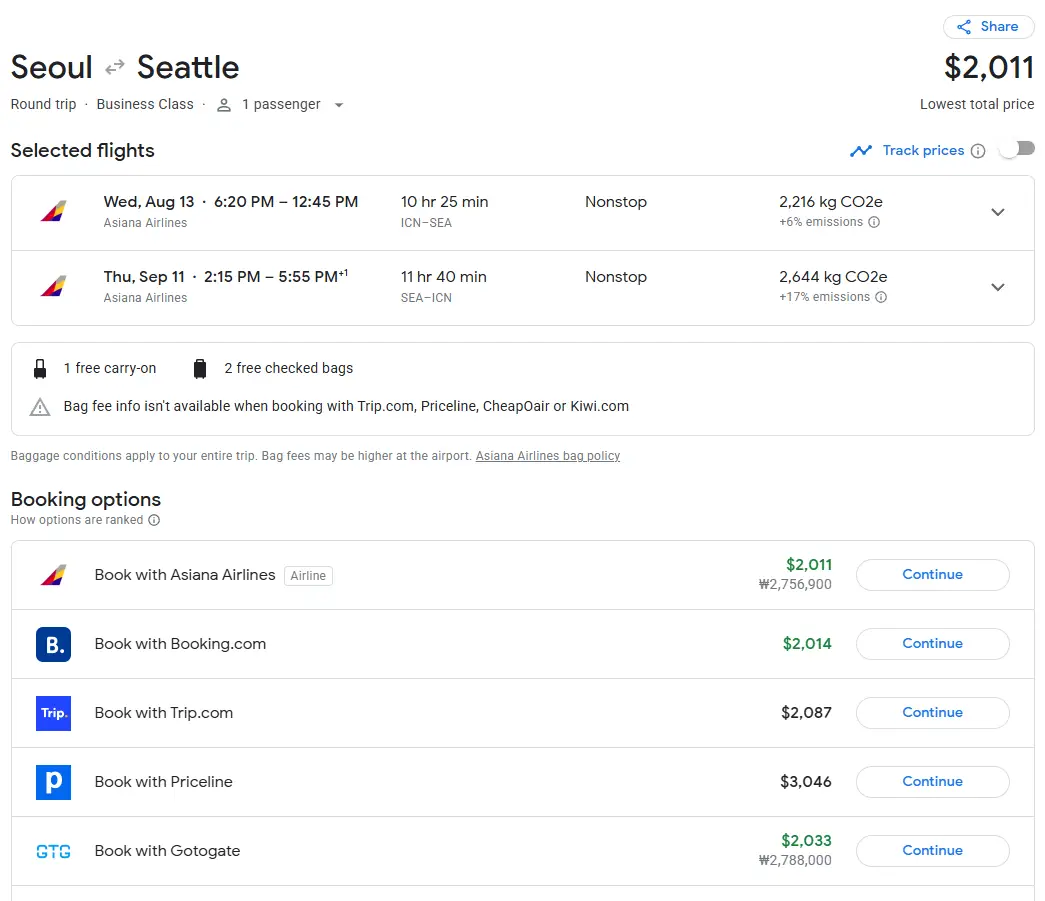Click the $2,033 Gotogate price
The image size is (1045, 901).
coord(806,841)
